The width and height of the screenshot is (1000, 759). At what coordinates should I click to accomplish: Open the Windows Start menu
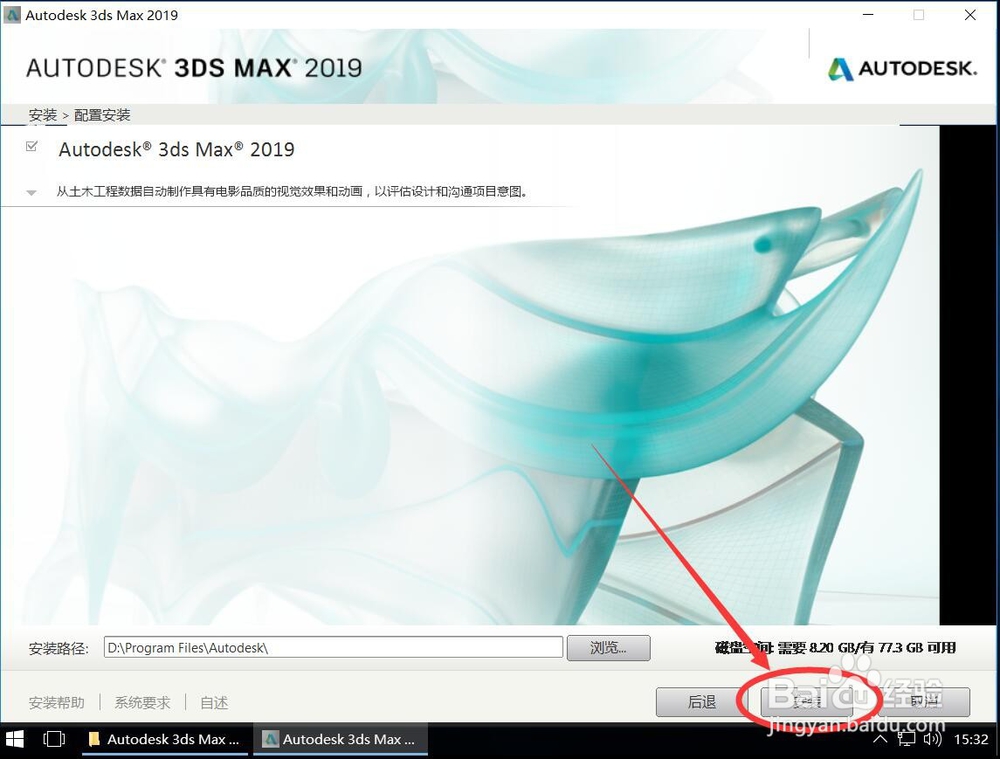pyautogui.click(x=15, y=739)
